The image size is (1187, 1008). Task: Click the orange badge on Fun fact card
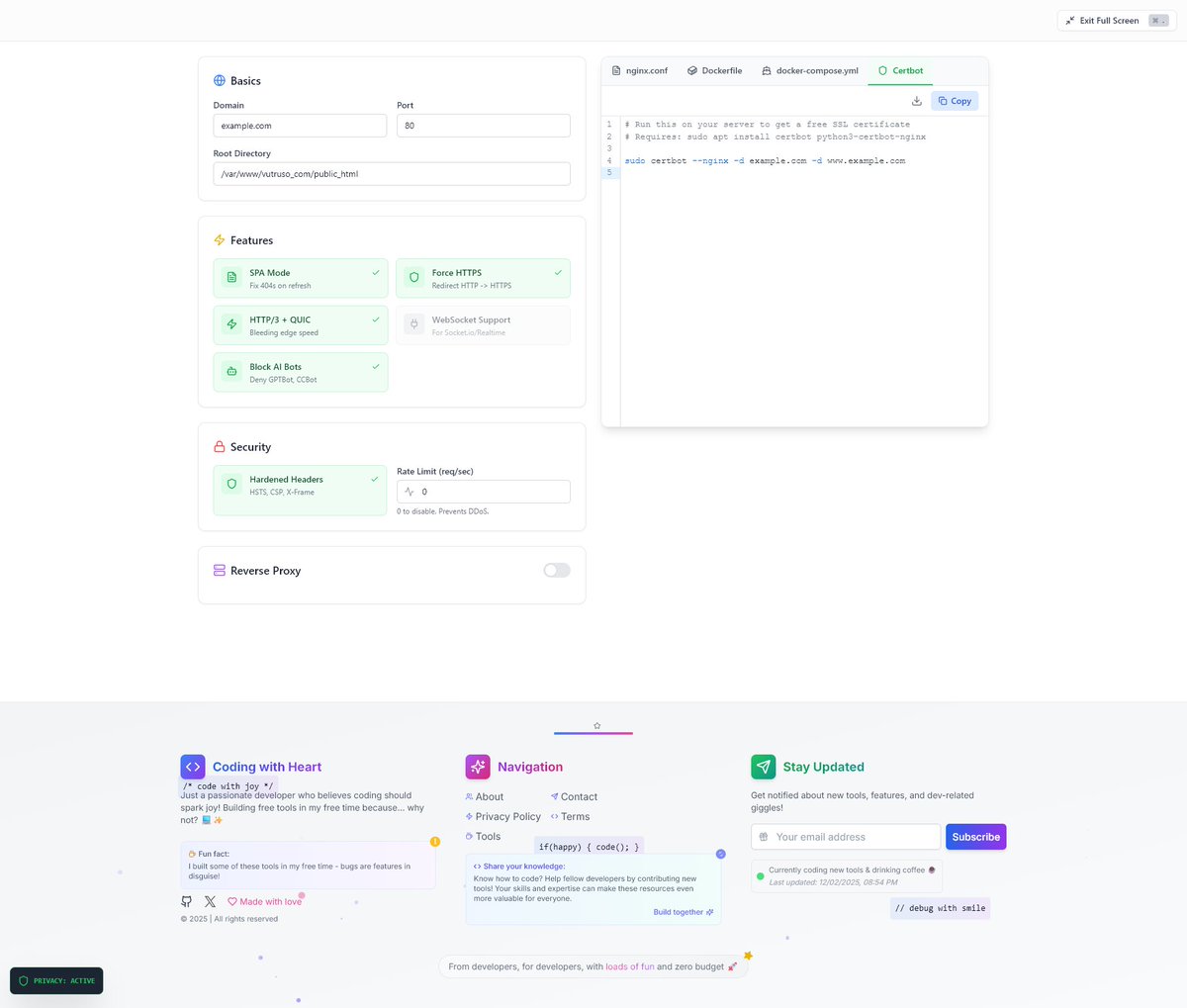pos(434,842)
